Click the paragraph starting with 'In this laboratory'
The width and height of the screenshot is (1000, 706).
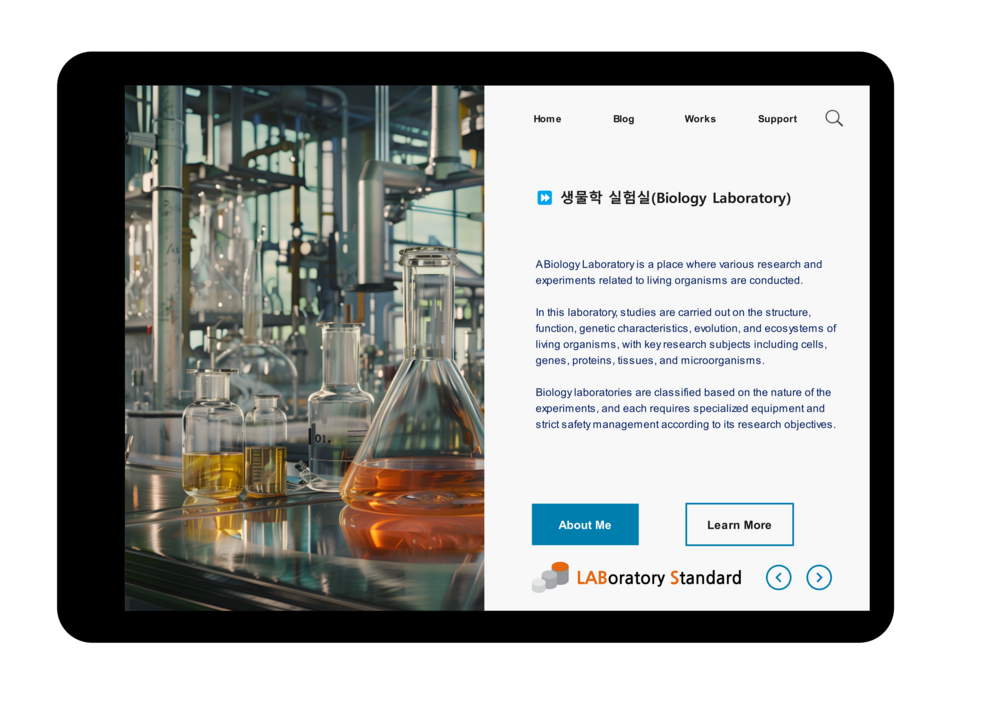[685, 336]
